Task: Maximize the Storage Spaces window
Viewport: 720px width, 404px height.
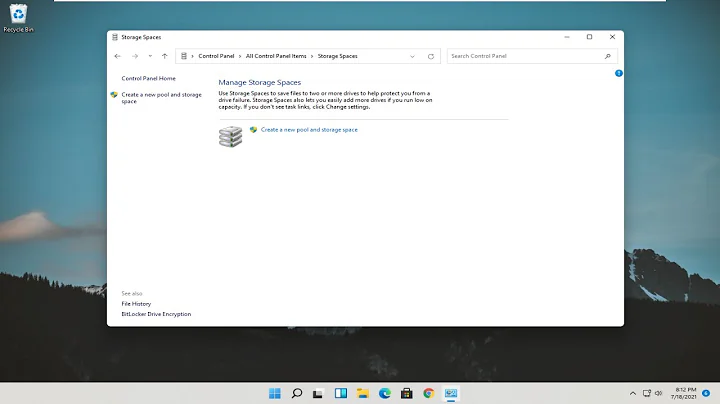Action: (x=589, y=37)
